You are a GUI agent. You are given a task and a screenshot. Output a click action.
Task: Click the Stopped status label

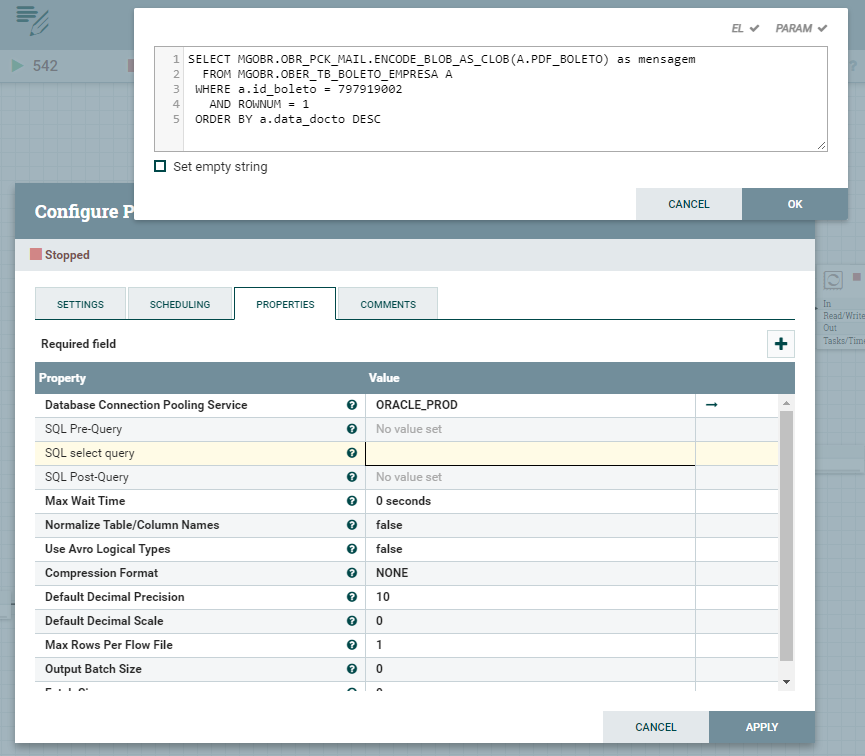[x=67, y=255]
